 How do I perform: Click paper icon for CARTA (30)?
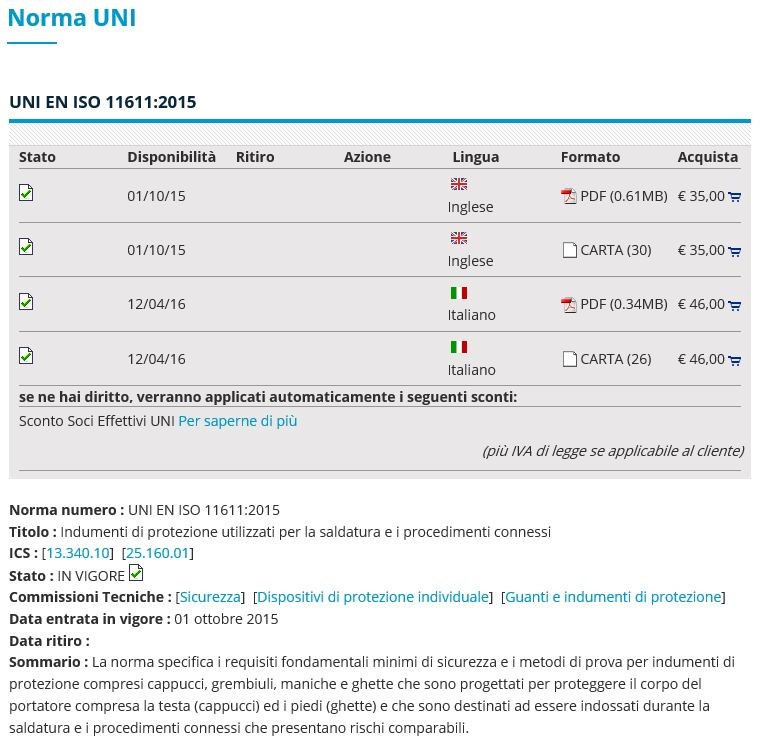point(569,250)
